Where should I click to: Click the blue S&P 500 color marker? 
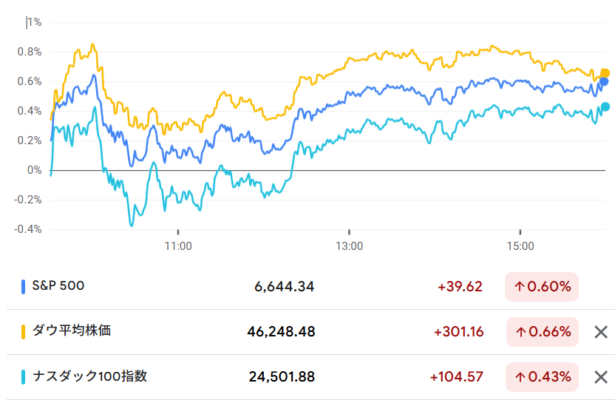[24, 287]
